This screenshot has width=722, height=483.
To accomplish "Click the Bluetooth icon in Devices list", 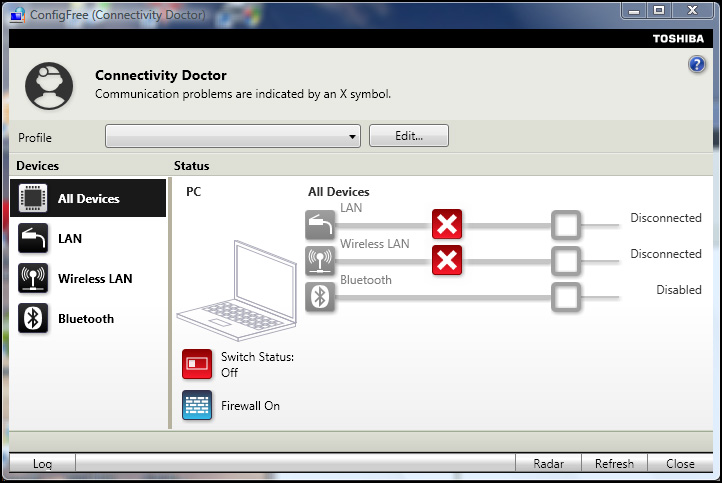I will tap(33, 318).
